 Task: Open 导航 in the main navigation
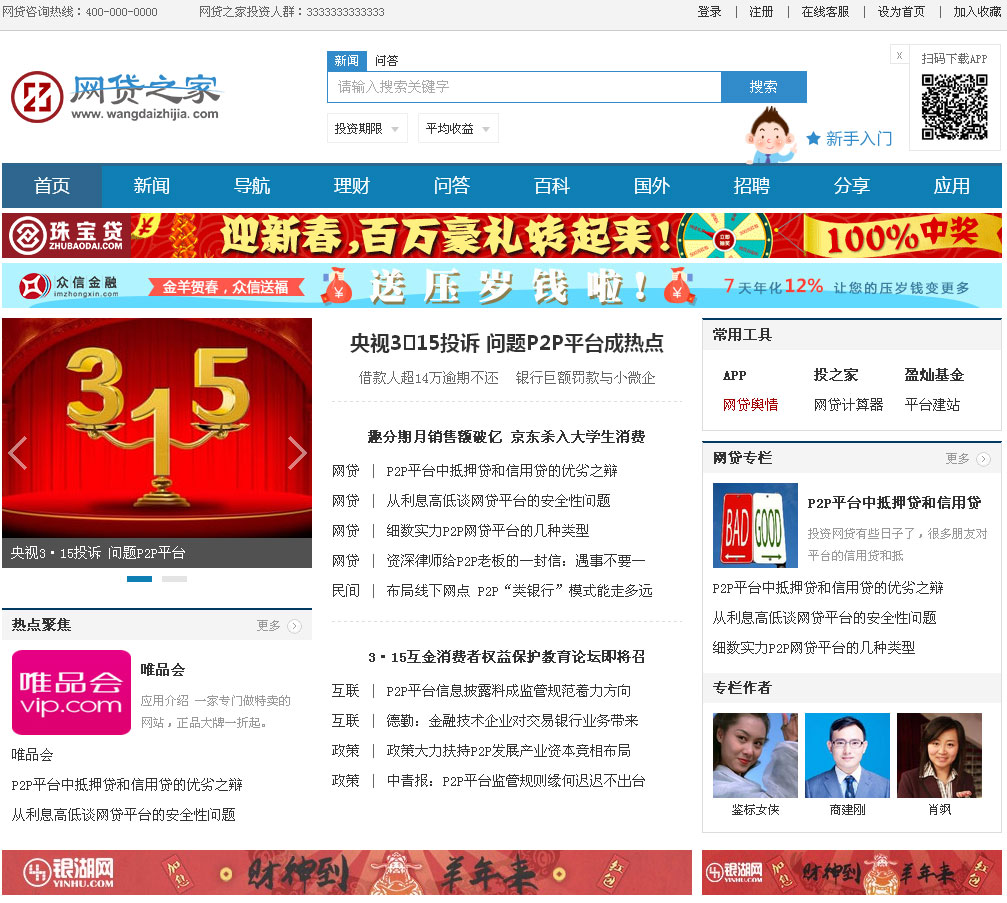[x=252, y=186]
